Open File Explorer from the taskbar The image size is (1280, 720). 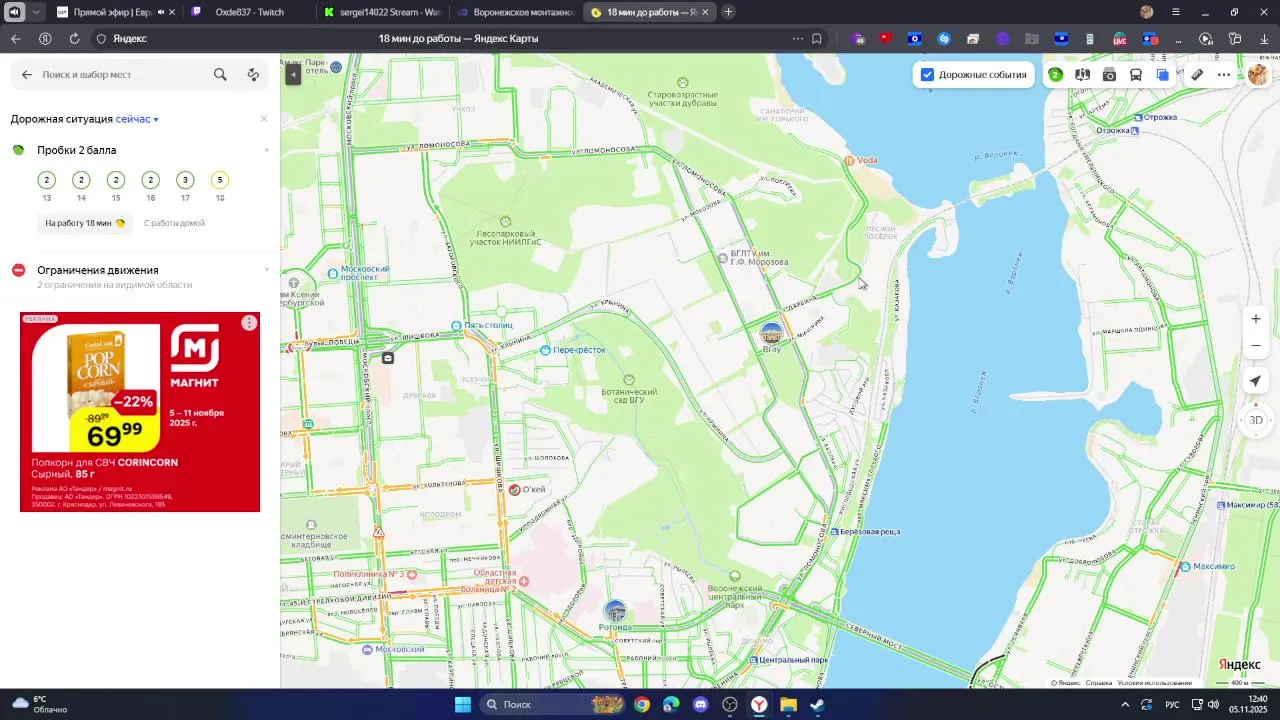tap(788, 704)
